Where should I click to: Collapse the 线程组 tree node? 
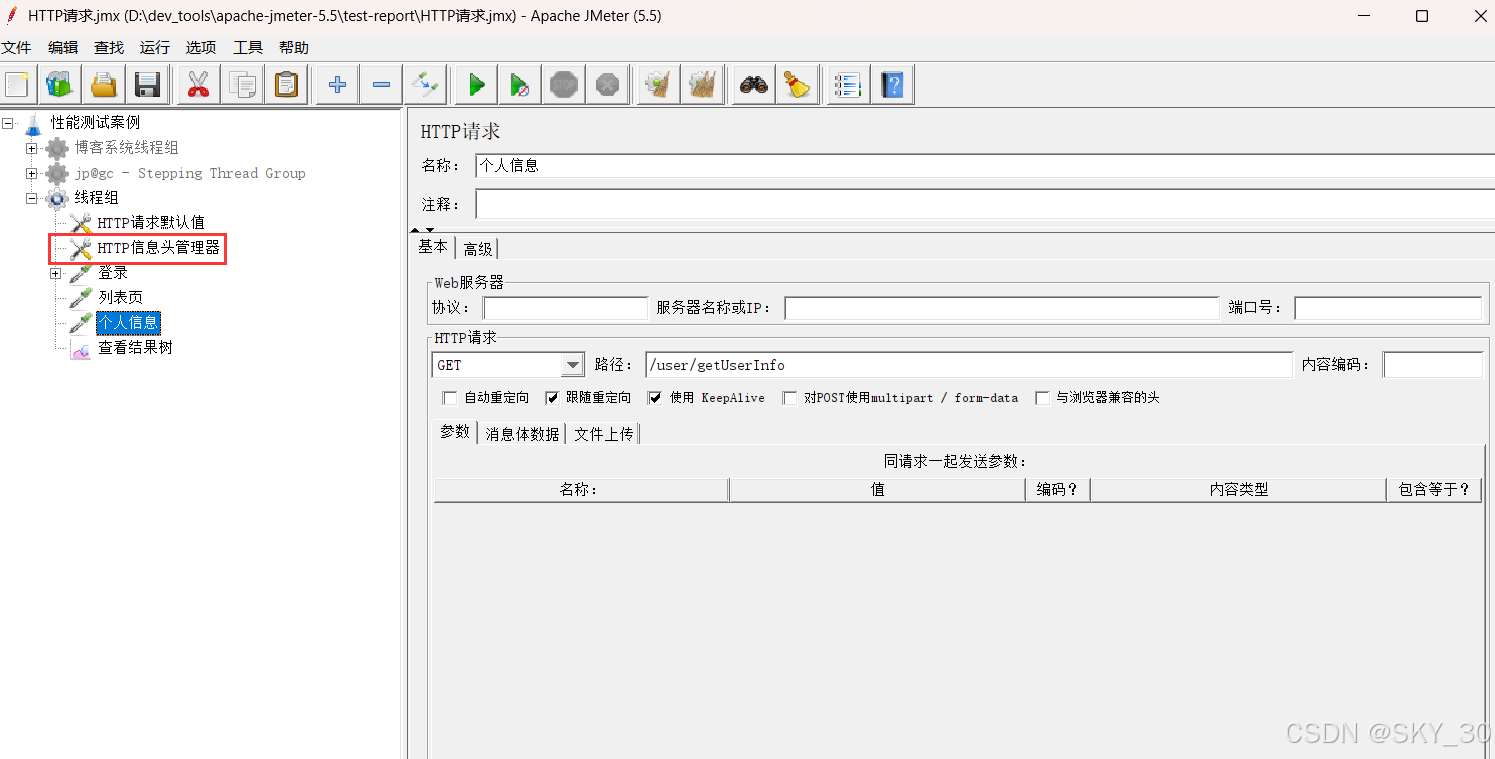click(x=32, y=198)
